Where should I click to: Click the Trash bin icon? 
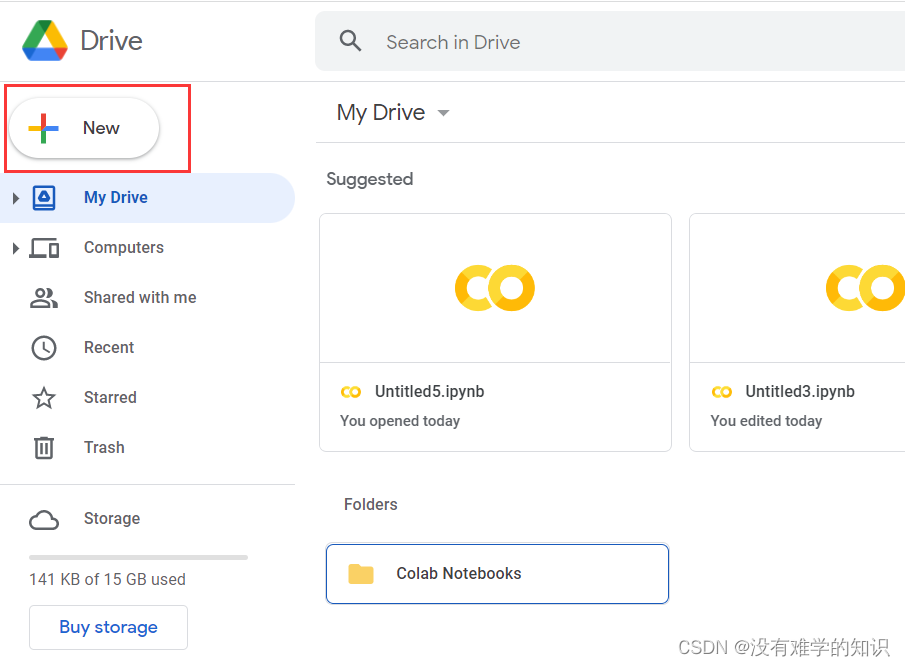pos(44,447)
